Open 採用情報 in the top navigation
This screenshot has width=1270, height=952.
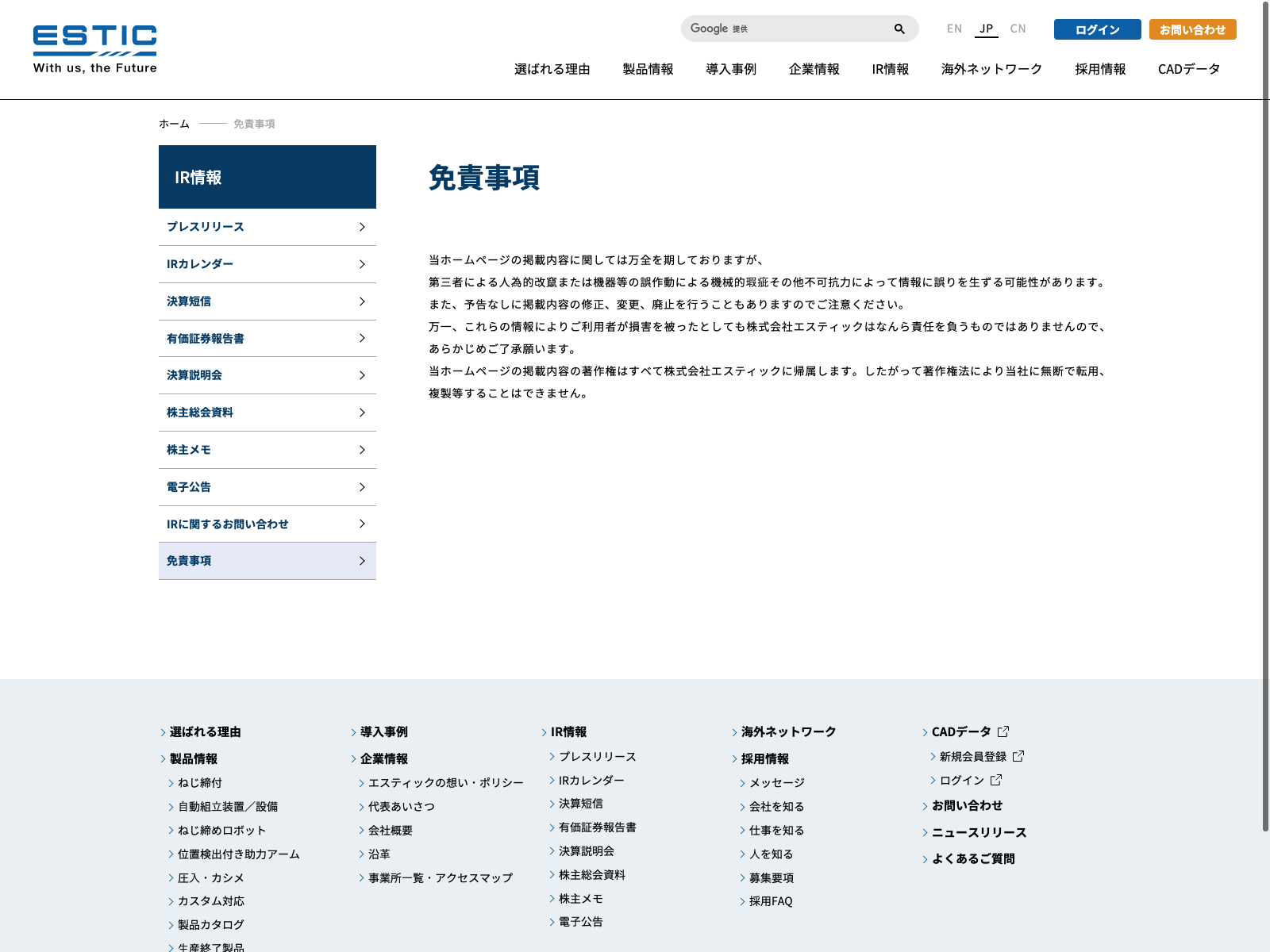pos(1100,69)
